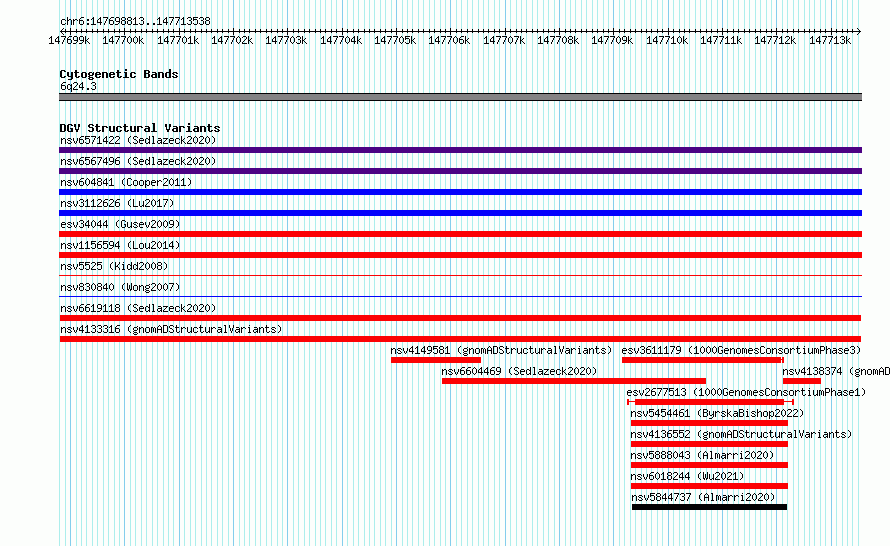Click the nsv3112626 (Lu2017) blue bar
The image size is (890, 546).
tap(460, 213)
